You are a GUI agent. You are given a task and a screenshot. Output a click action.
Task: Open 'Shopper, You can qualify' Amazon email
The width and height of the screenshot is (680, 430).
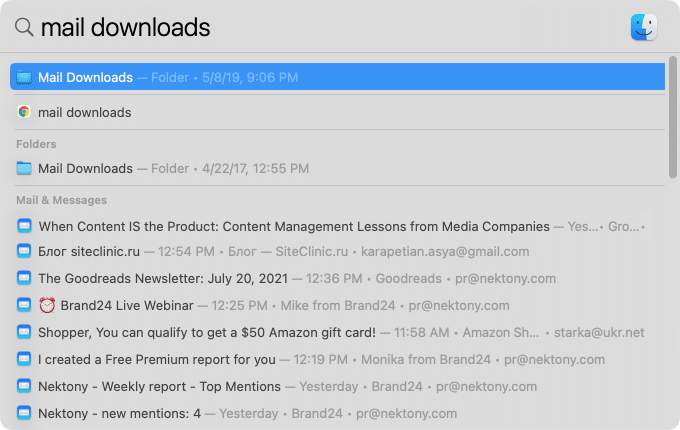click(x=337, y=332)
